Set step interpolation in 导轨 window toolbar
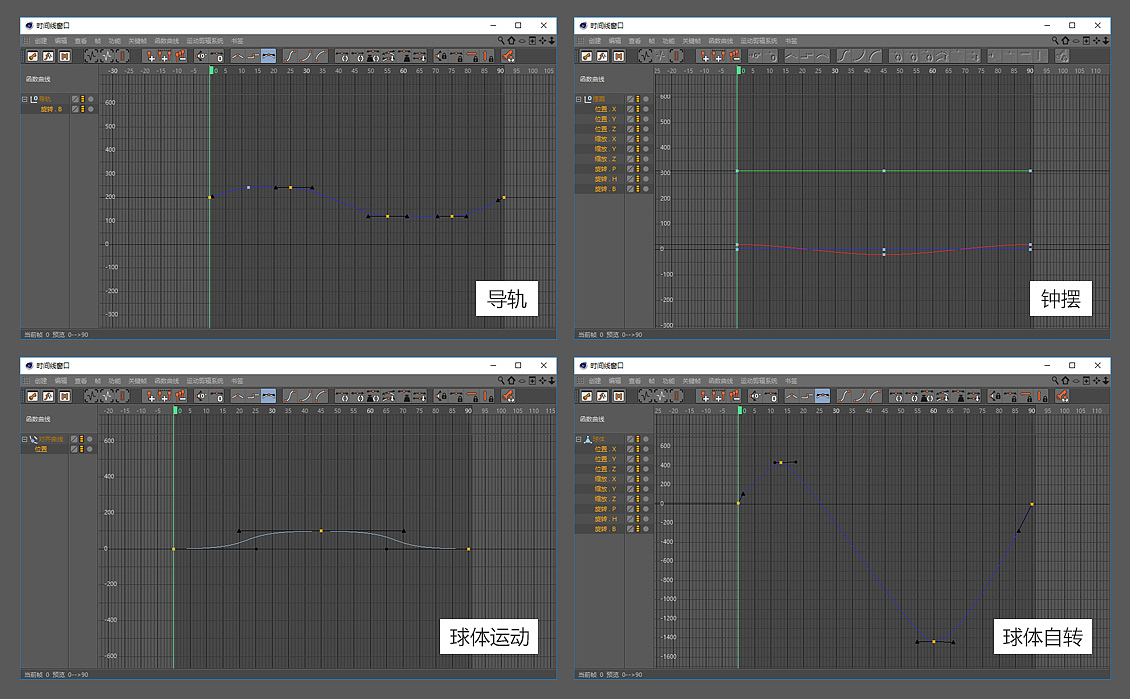 pyautogui.click(x=252, y=55)
